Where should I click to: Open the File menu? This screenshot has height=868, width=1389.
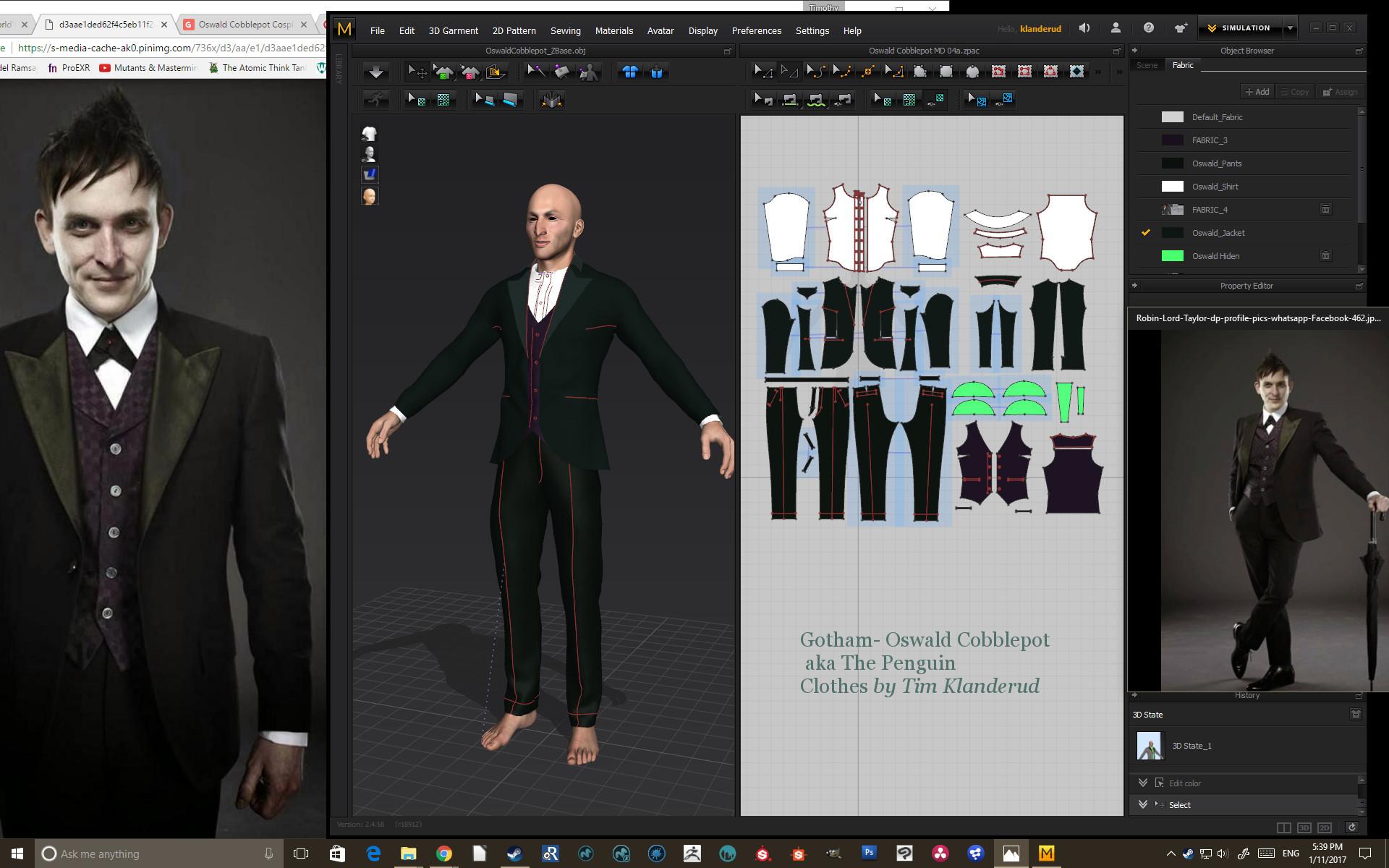pyautogui.click(x=378, y=30)
